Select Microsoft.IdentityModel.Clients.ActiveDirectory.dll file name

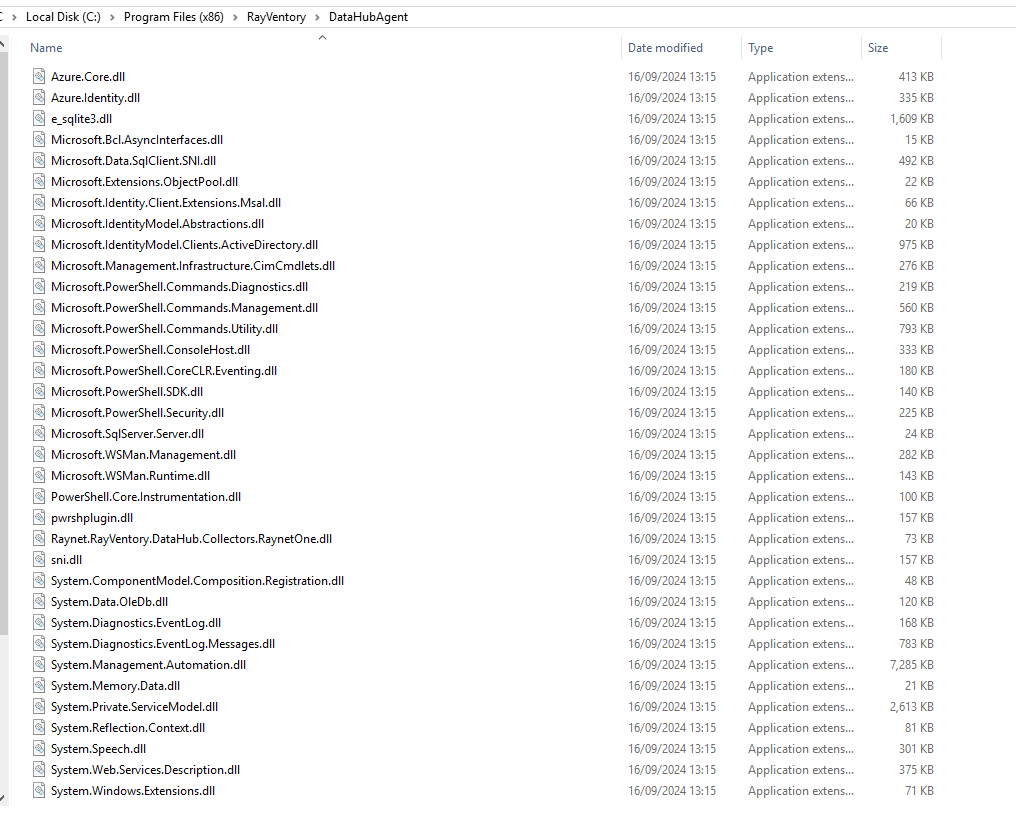(185, 245)
